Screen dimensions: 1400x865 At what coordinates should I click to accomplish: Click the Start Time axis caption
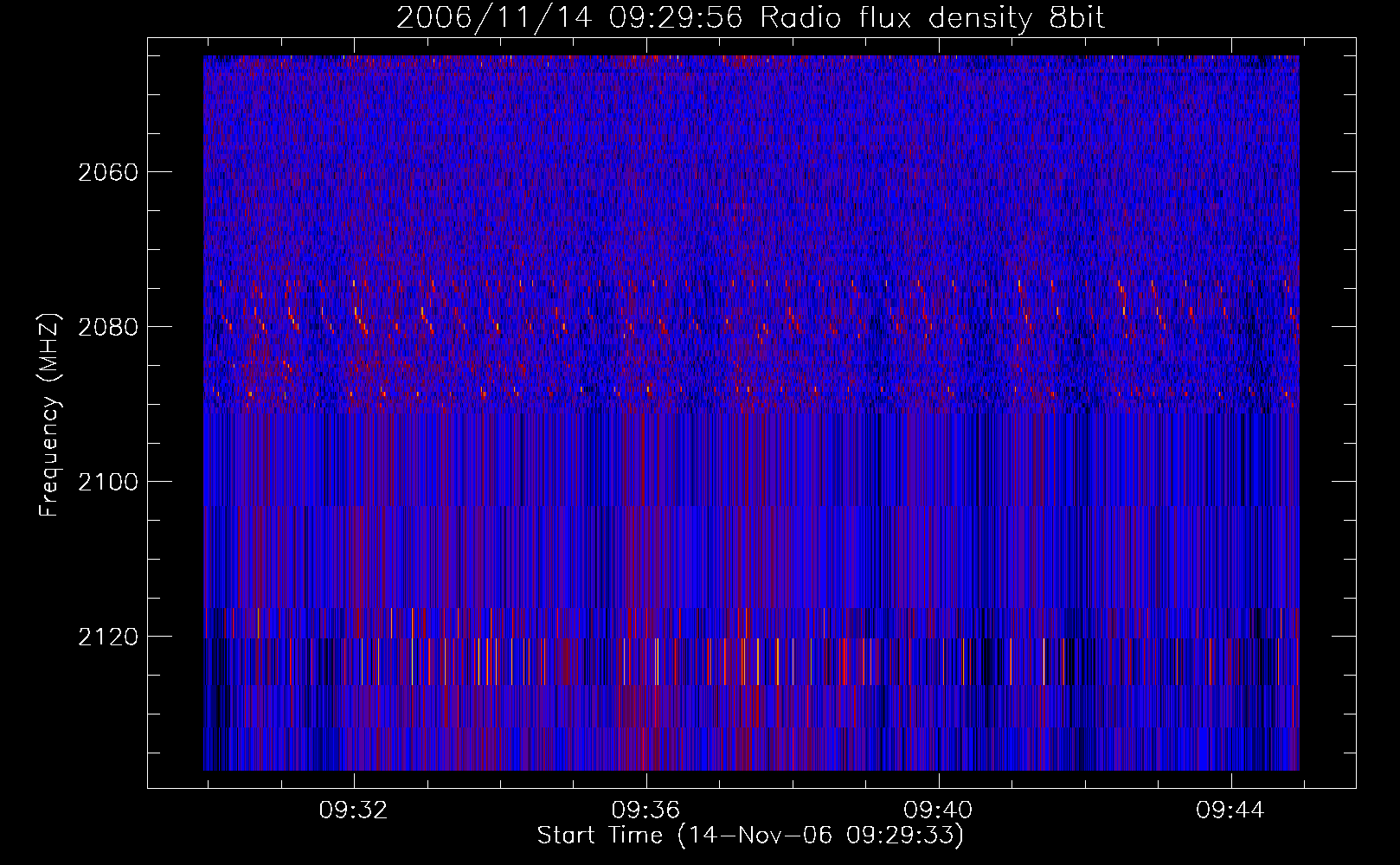point(750,836)
